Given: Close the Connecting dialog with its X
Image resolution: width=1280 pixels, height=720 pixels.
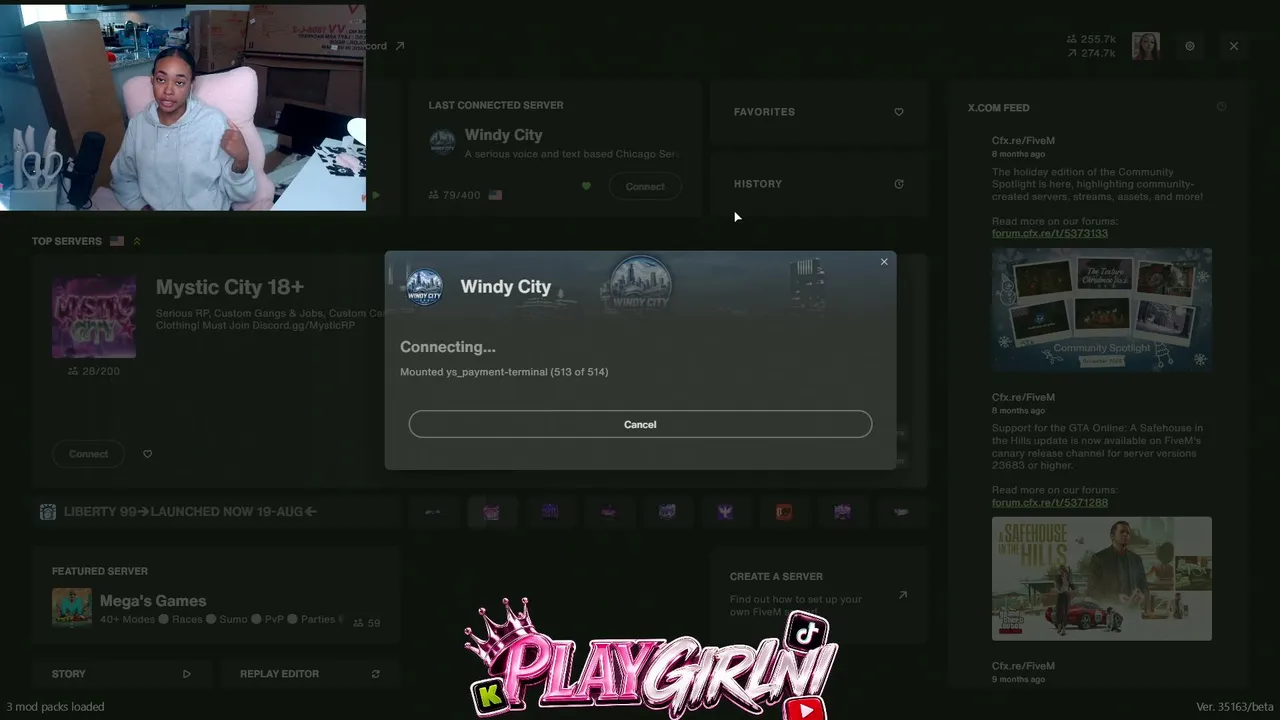Looking at the screenshot, I should click(884, 262).
